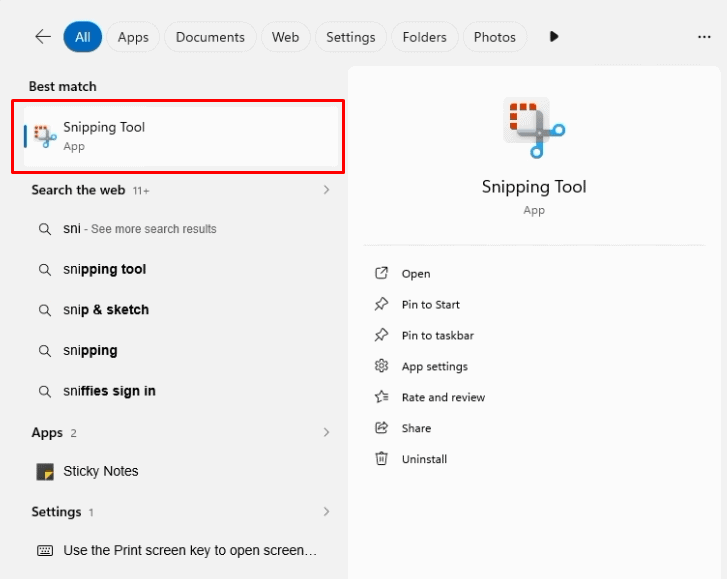Screen dimensions: 727x579
Task: Click the search icon beside 'snipping tool'
Action: (x=45, y=269)
